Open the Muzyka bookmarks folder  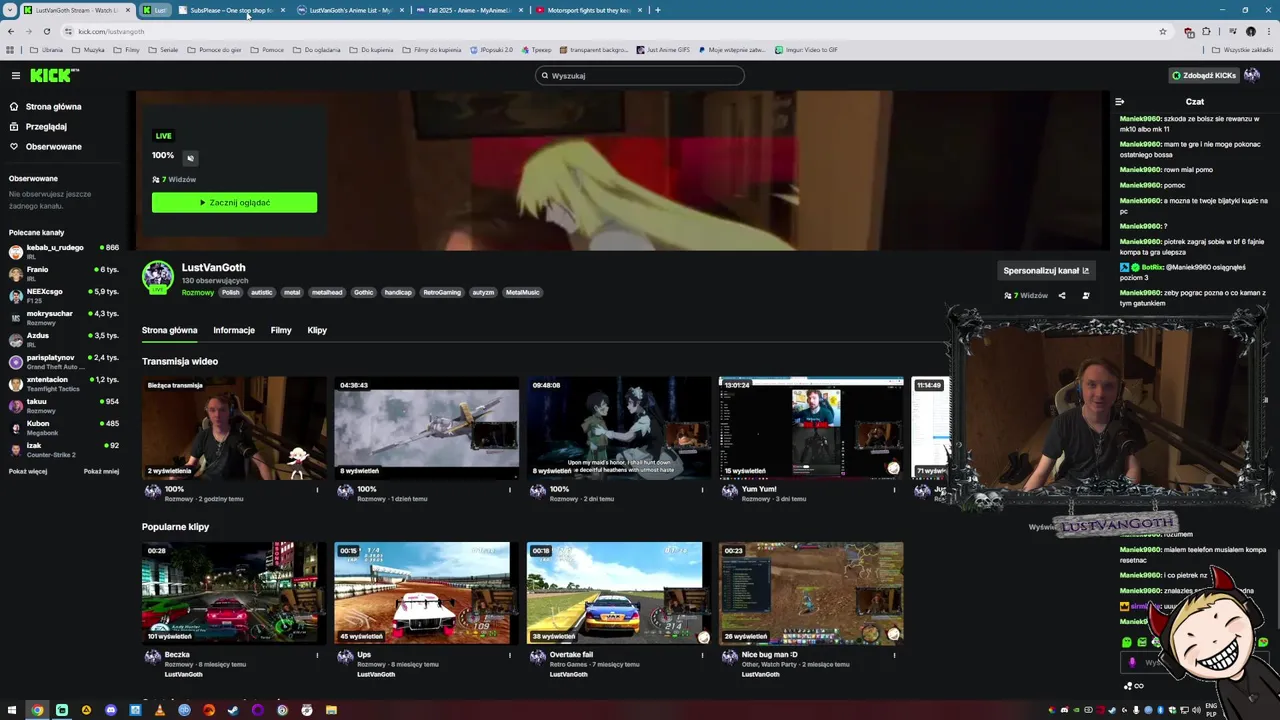[89, 50]
